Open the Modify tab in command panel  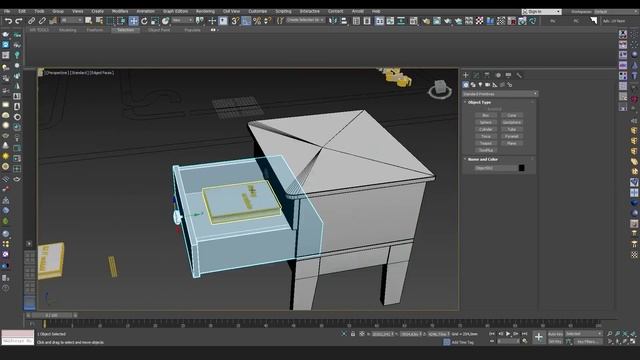tap(476, 75)
